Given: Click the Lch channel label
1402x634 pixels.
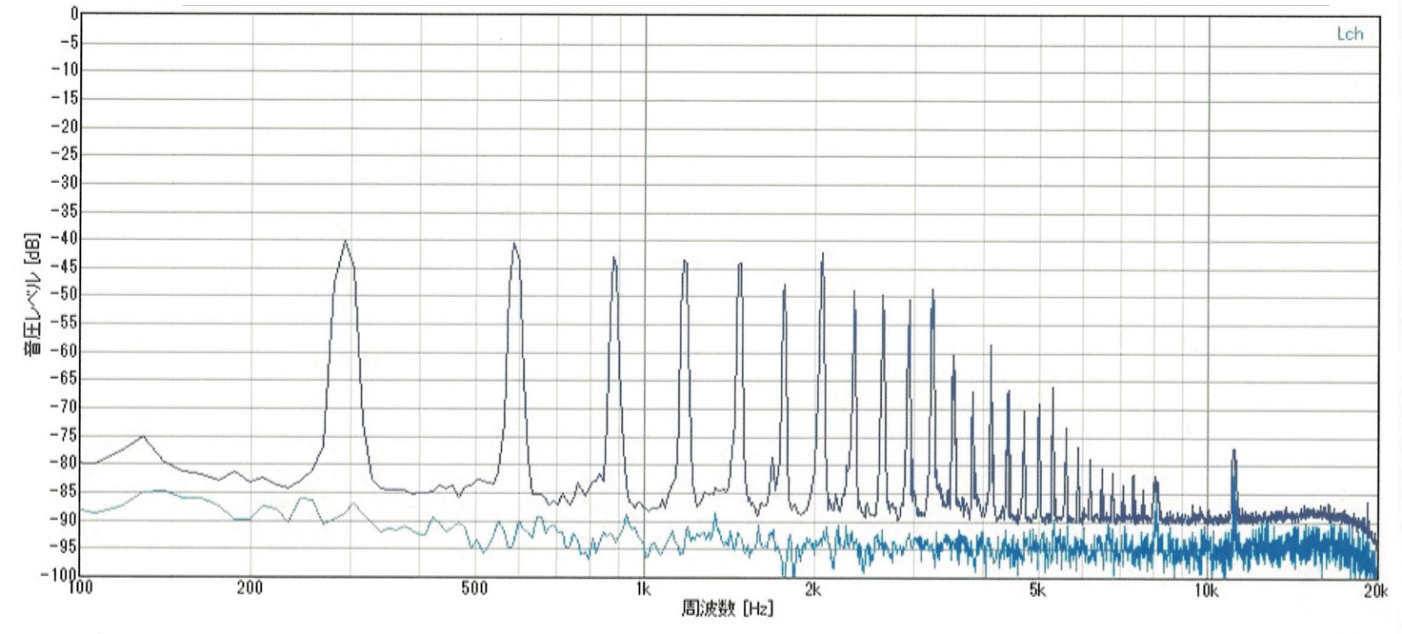Looking at the screenshot, I should coord(1348,34).
